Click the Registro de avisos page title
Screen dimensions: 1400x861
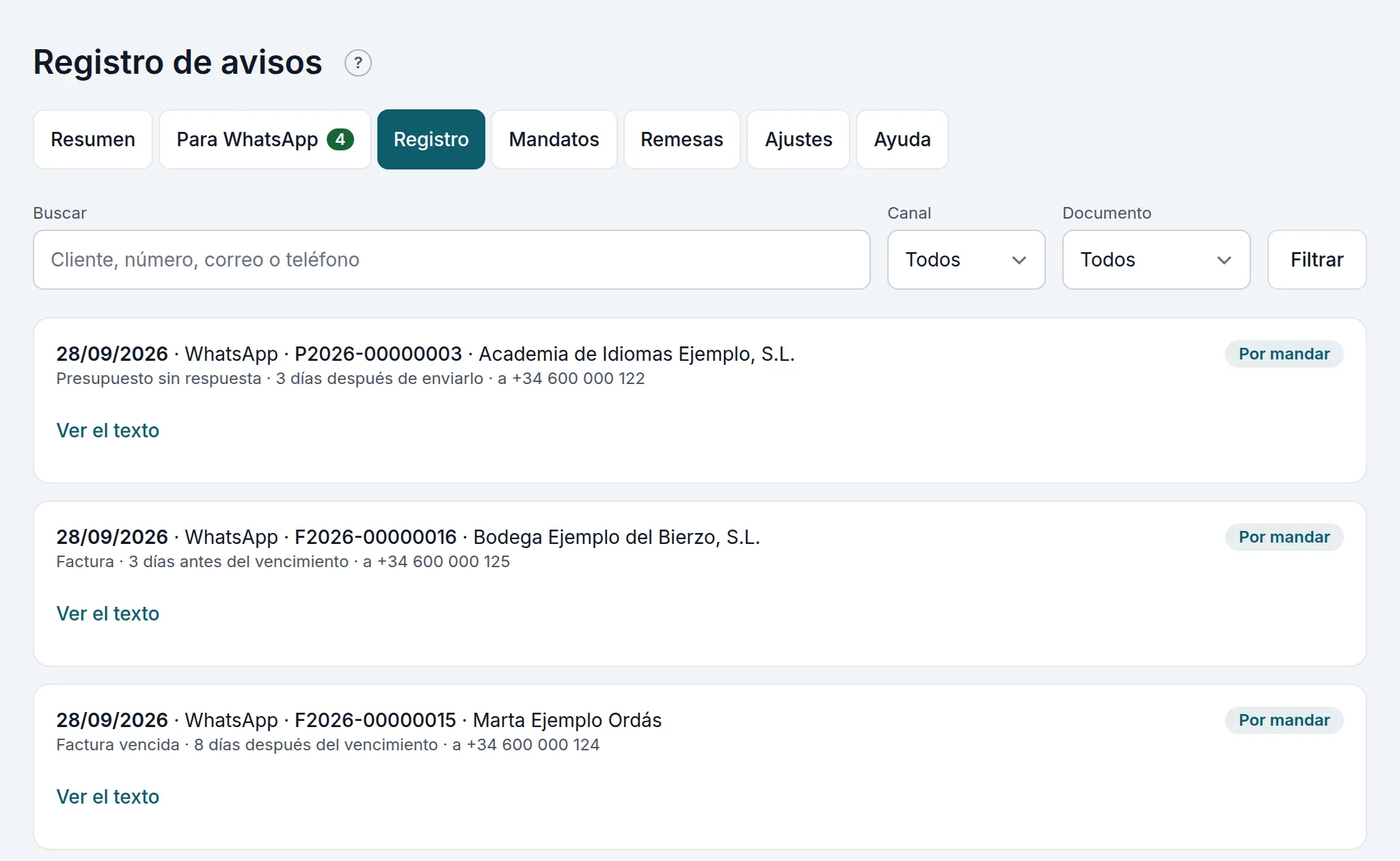coord(178,63)
